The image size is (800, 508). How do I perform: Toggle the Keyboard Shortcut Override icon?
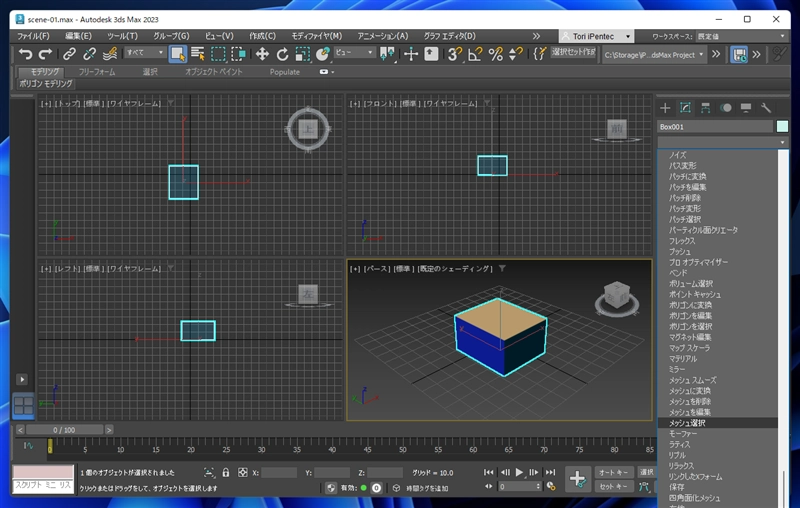click(431, 54)
